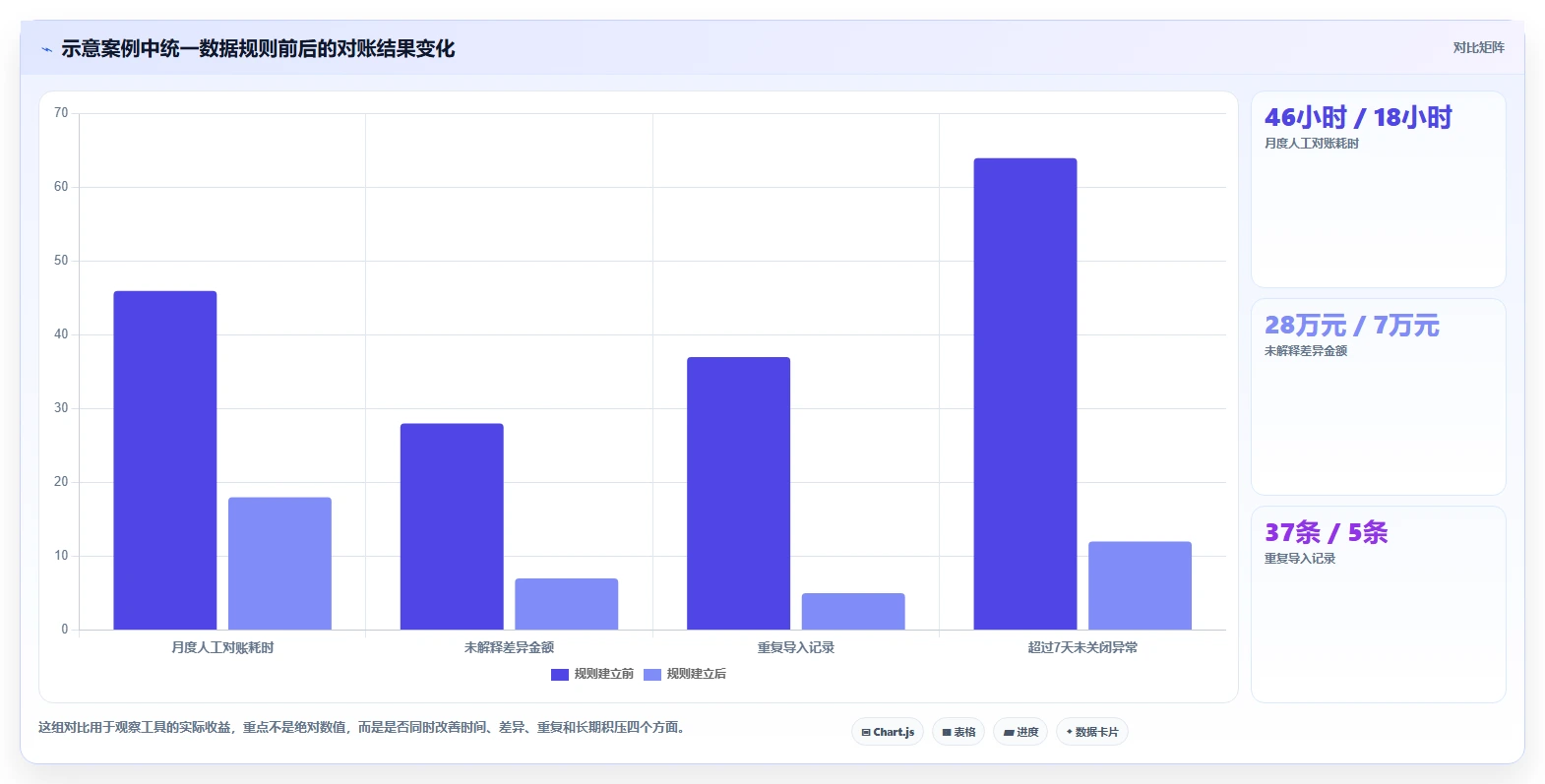Viewport: 1545px width, 784px height.
Task: Click the 未解释差异金额 x-axis label
Action: (x=509, y=647)
